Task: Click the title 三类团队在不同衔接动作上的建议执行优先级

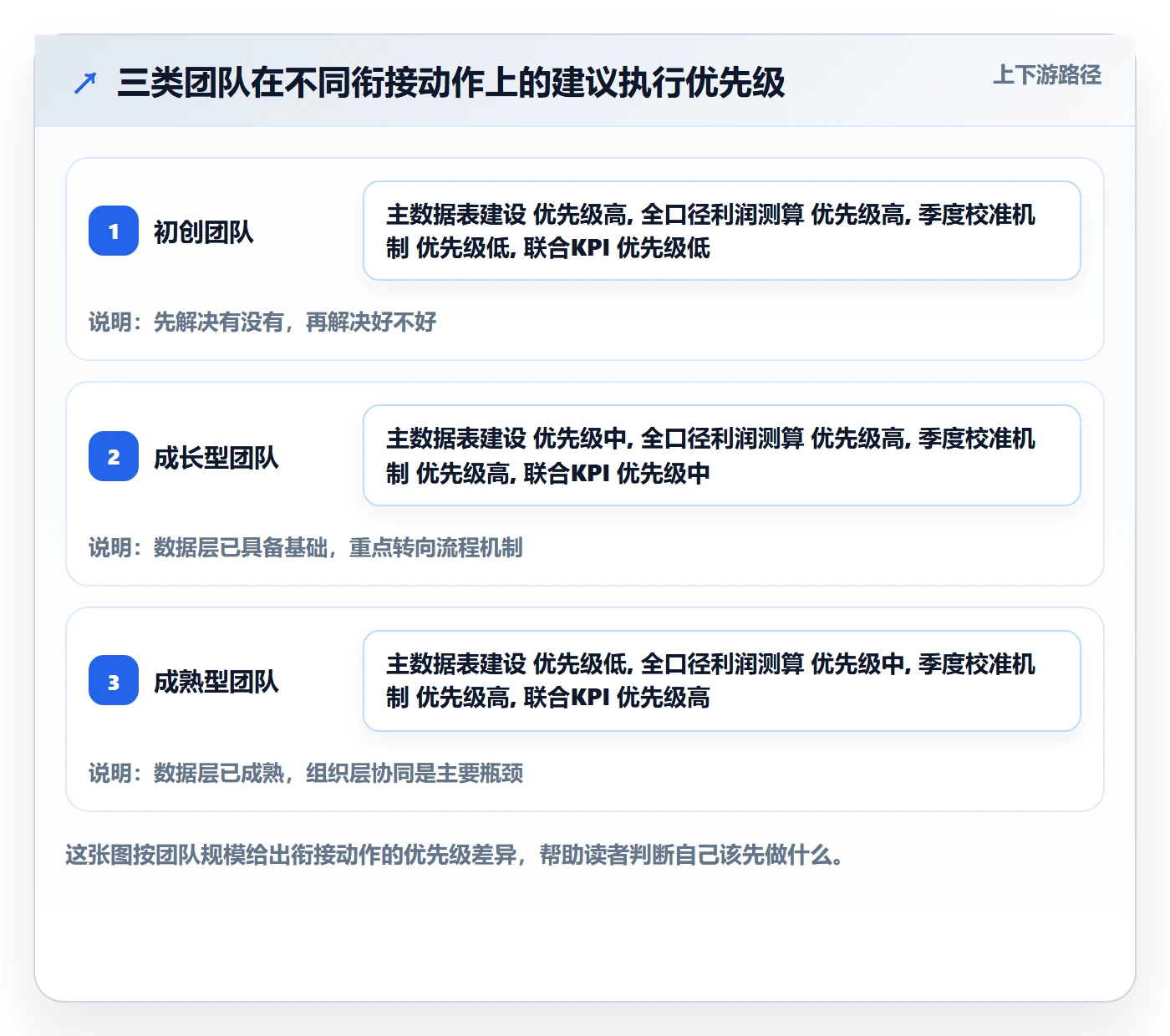Action: tap(451, 83)
